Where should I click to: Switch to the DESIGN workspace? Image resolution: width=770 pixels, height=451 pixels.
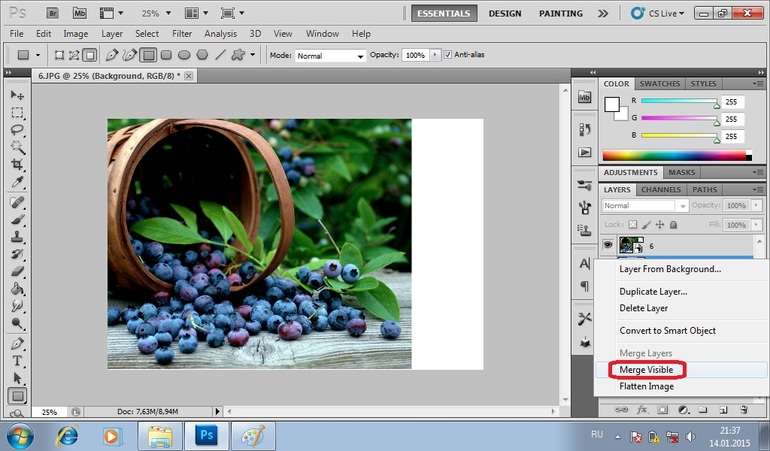[x=505, y=13]
